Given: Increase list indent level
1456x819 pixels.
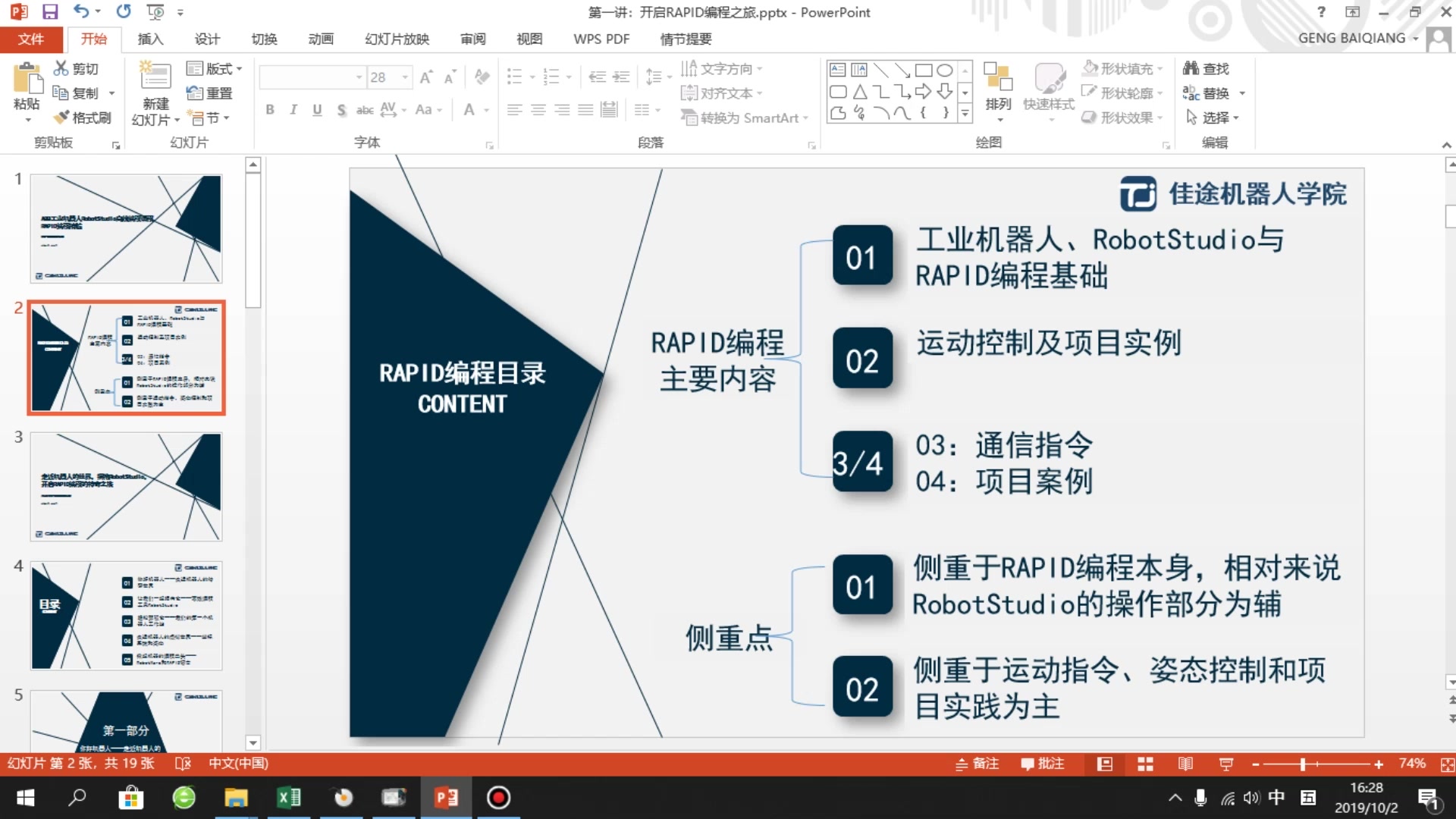Looking at the screenshot, I should pyautogui.click(x=621, y=77).
